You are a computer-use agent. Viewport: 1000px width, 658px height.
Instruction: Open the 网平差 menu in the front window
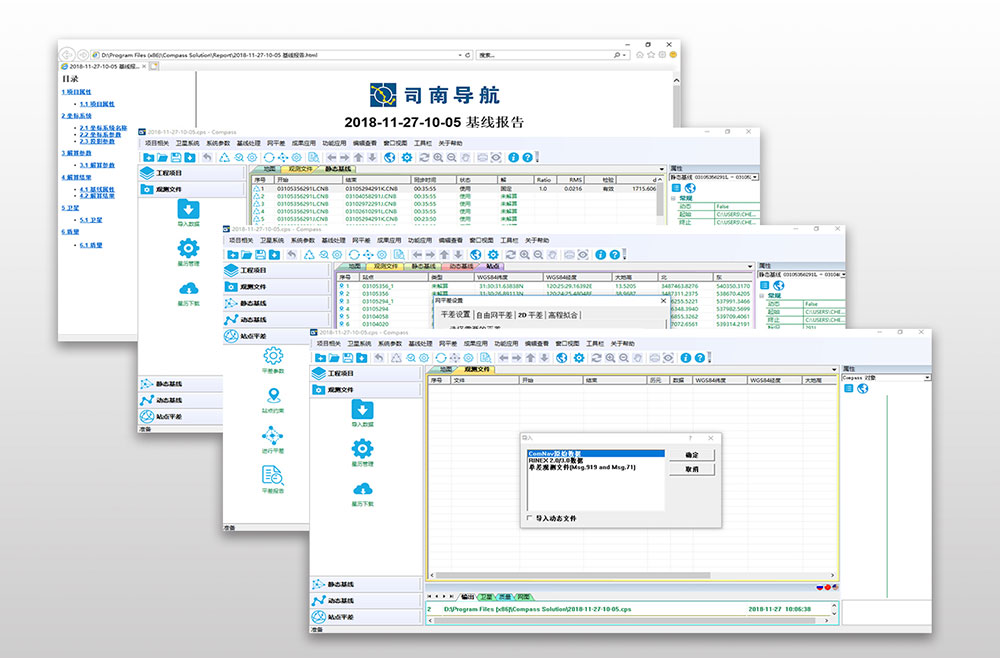click(x=447, y=344)
